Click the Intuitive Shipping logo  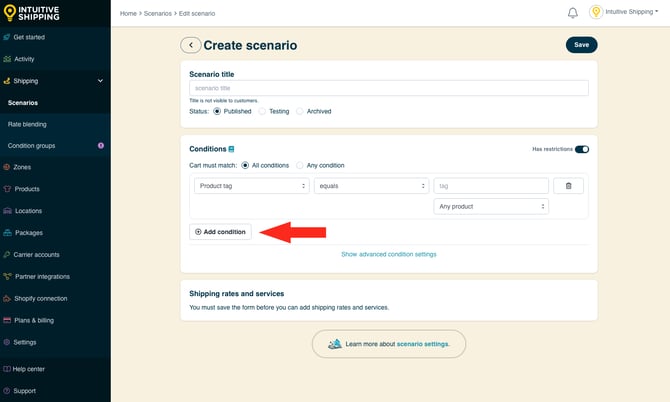pyautogui.click(x=32, y=13)
